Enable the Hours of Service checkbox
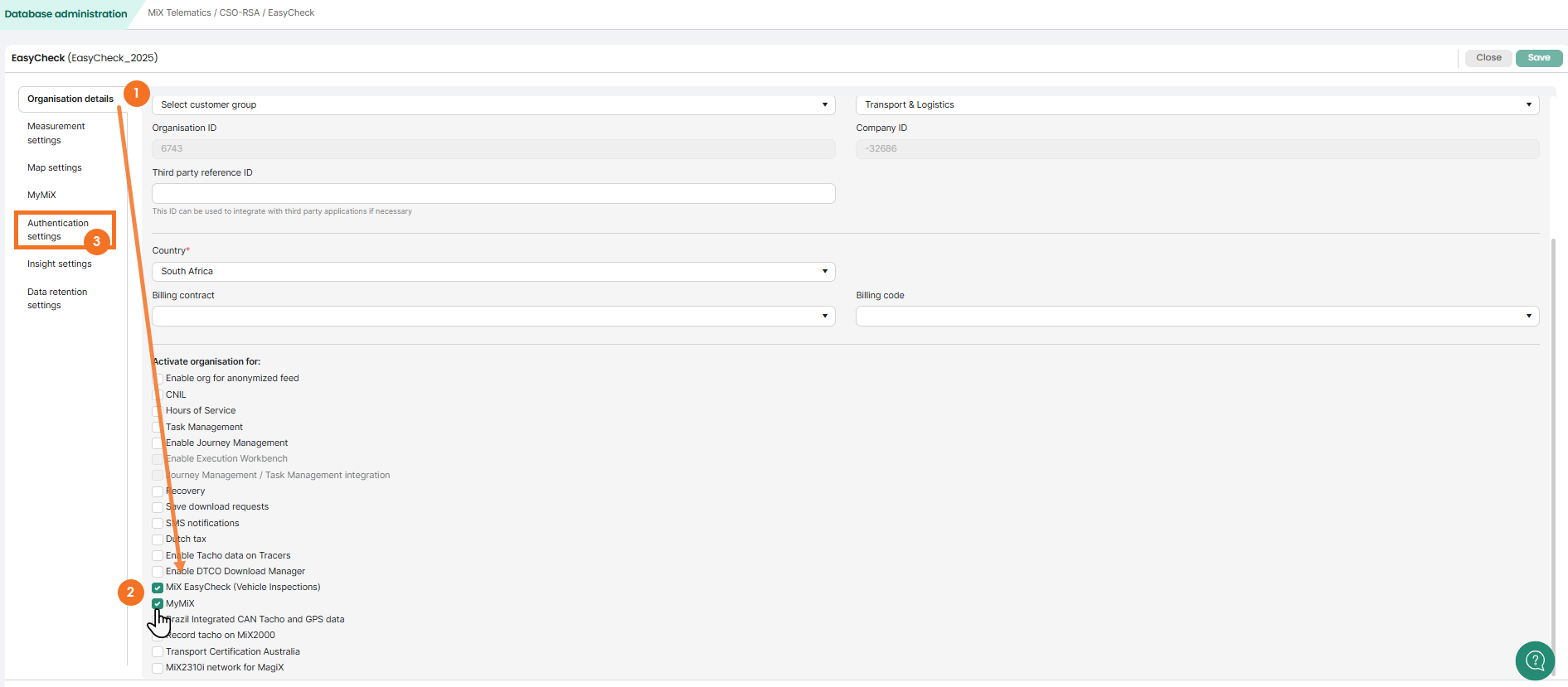Screen dimensions: 1568x687 click(x=158, y=411)
